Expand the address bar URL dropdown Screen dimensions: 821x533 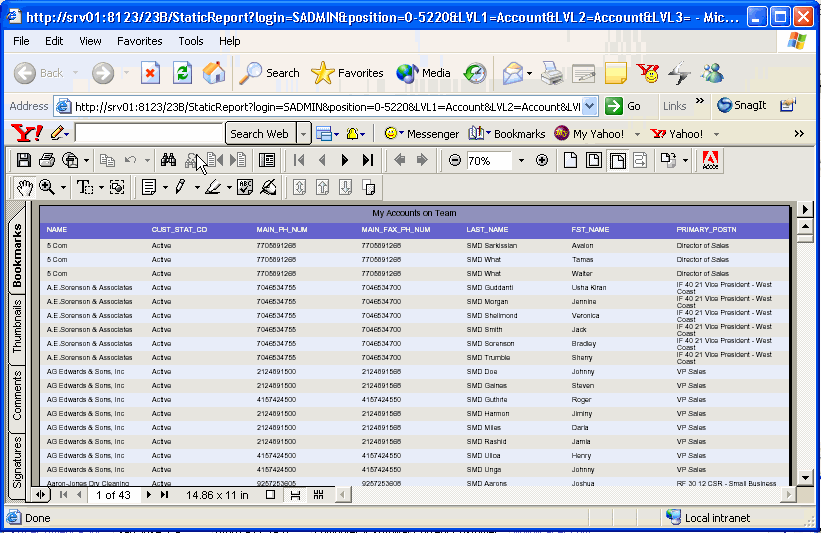point(589,106)
